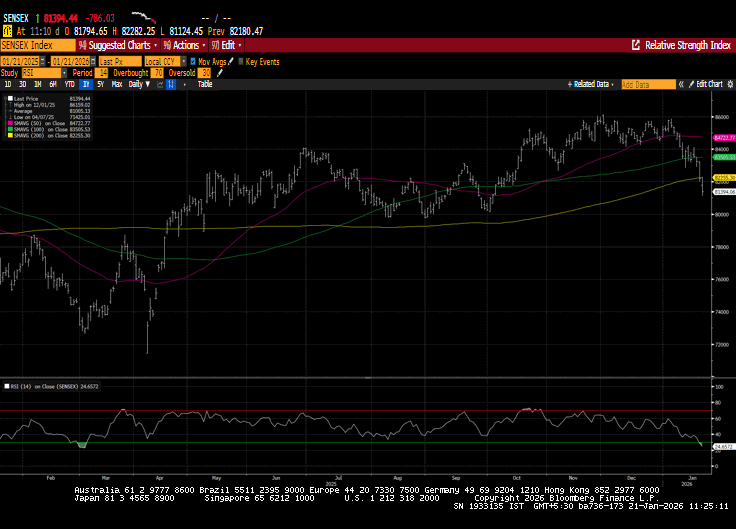Collapse panel with double left chevron icon
This screenshot has width=736, height=529.
[x=681, y=84]
